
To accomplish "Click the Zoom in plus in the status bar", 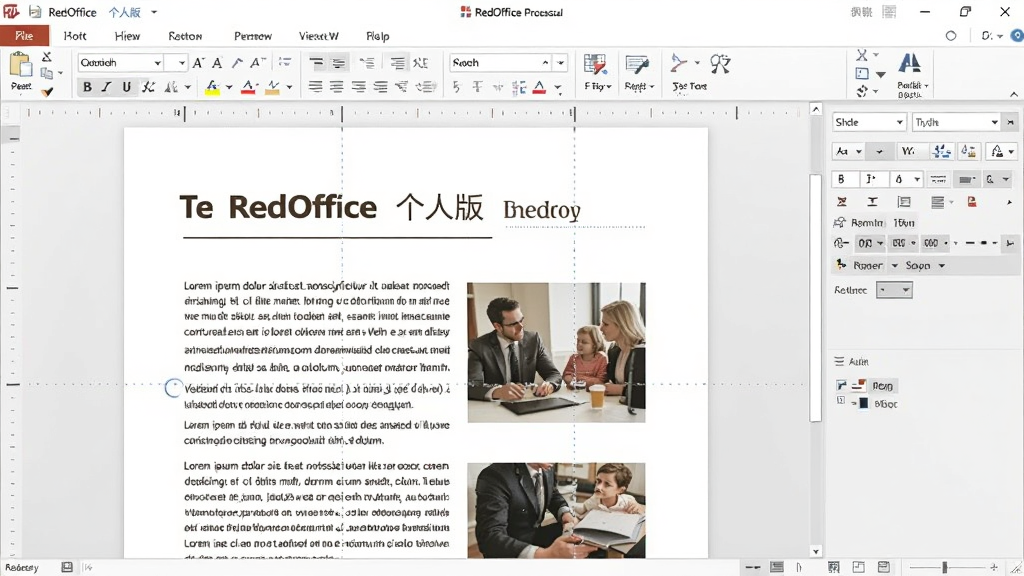I will pyautogui.click(x=994, y=567).
